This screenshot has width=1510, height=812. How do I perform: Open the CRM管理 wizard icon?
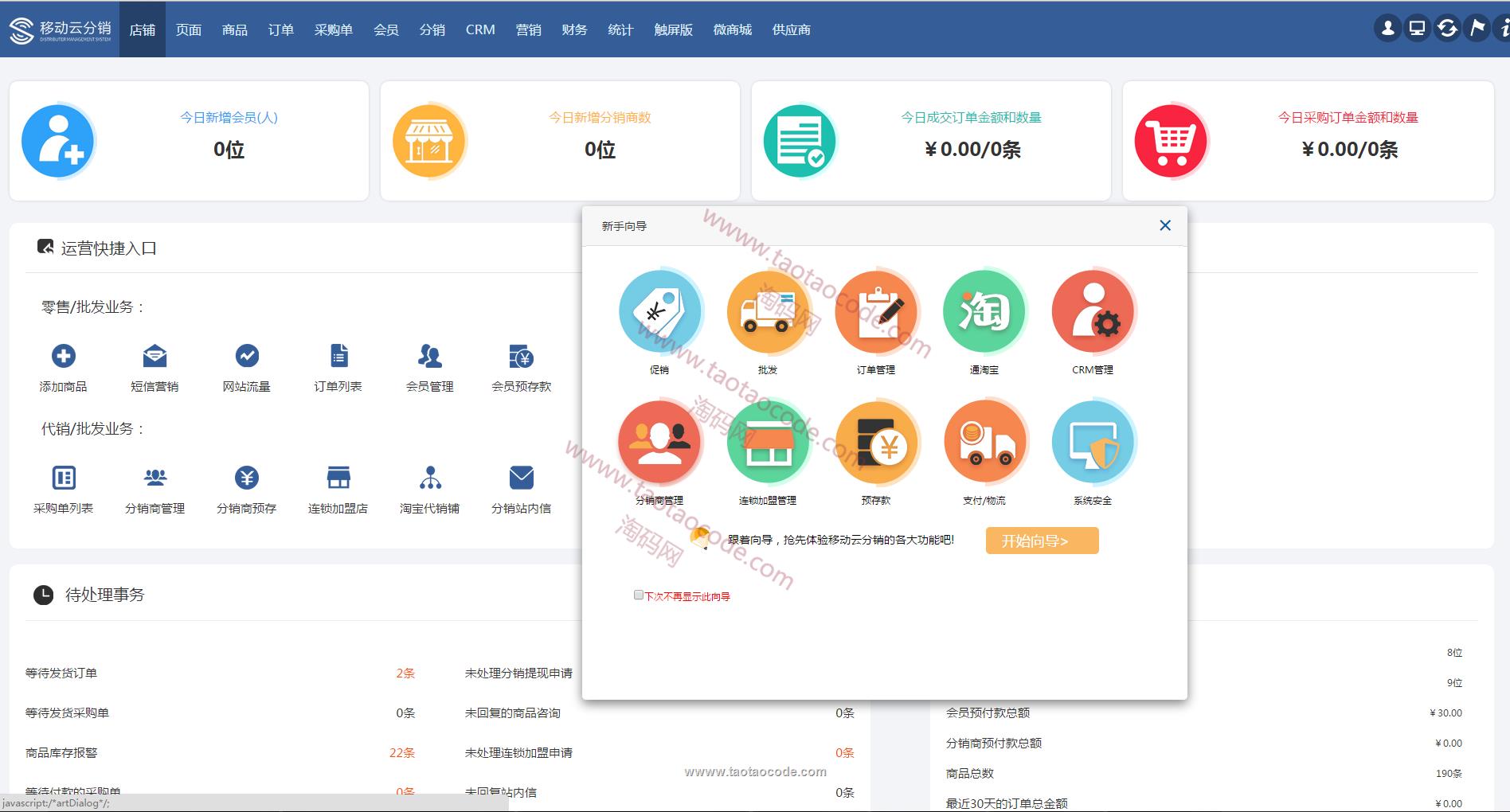pos(1093,311)
